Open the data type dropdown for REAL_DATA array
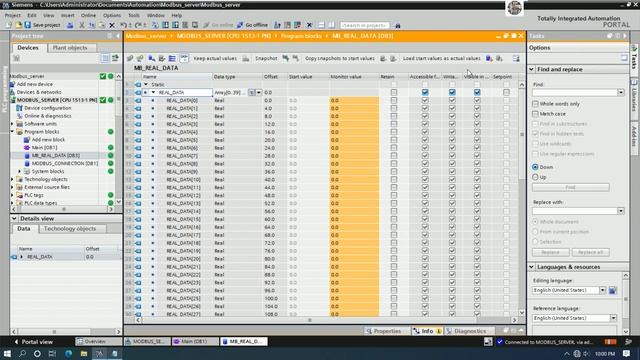Screen dimensions: 640x360 click(259, 93)
